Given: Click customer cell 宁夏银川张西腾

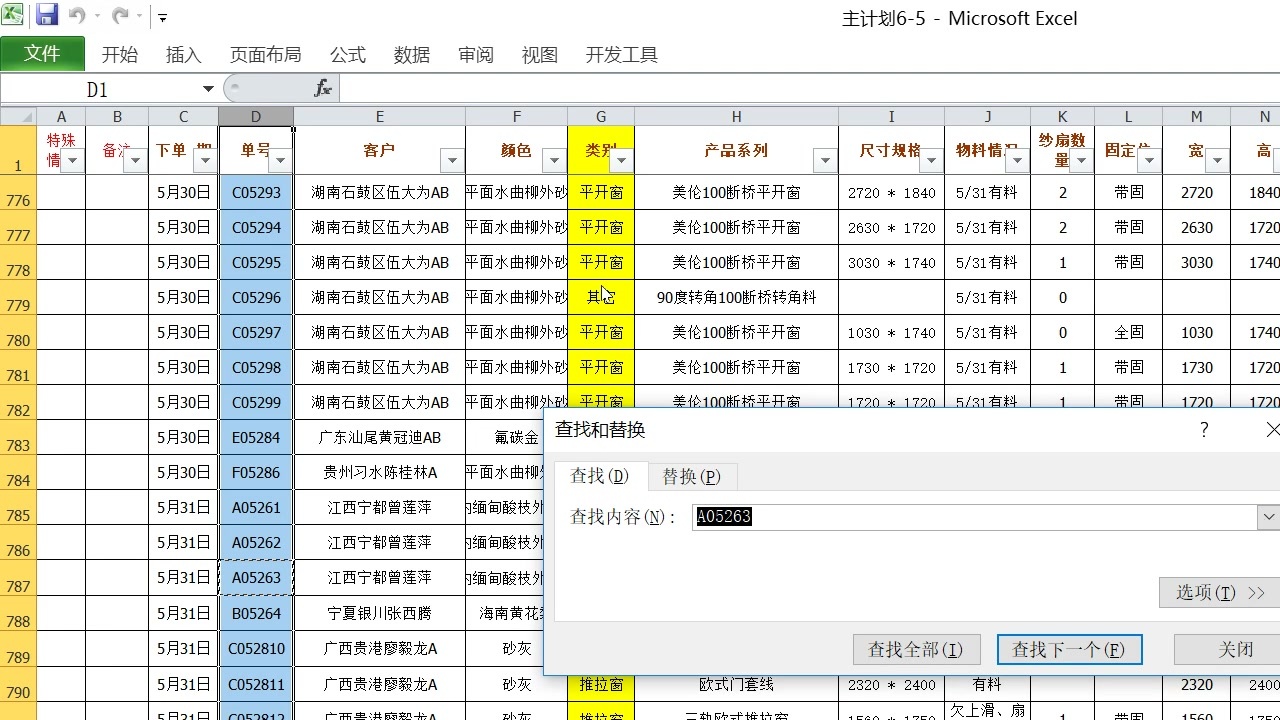Looking at the screenshot, I should pyautogui.click(x=380, y=613).
